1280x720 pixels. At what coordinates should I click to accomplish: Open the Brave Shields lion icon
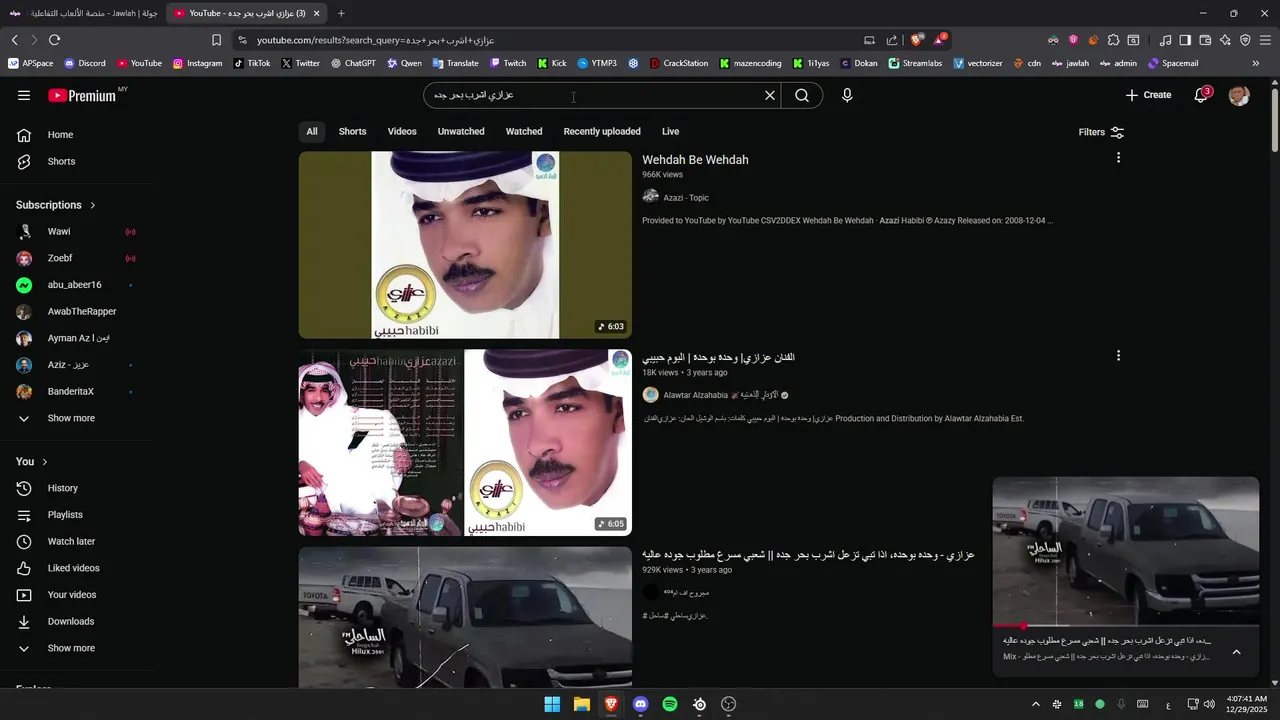(917, 40)
